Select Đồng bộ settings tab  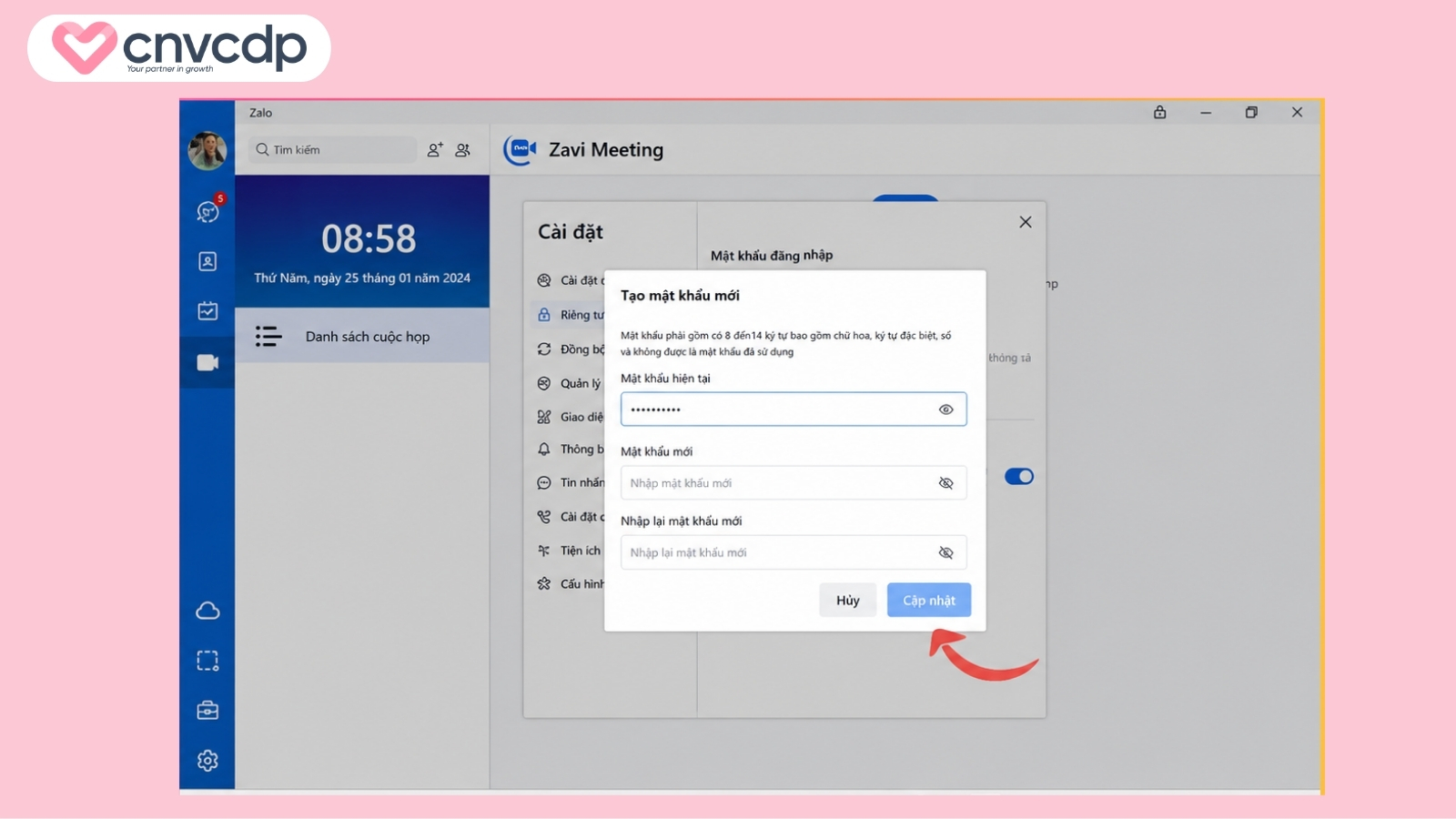click(x=570, y=349)
